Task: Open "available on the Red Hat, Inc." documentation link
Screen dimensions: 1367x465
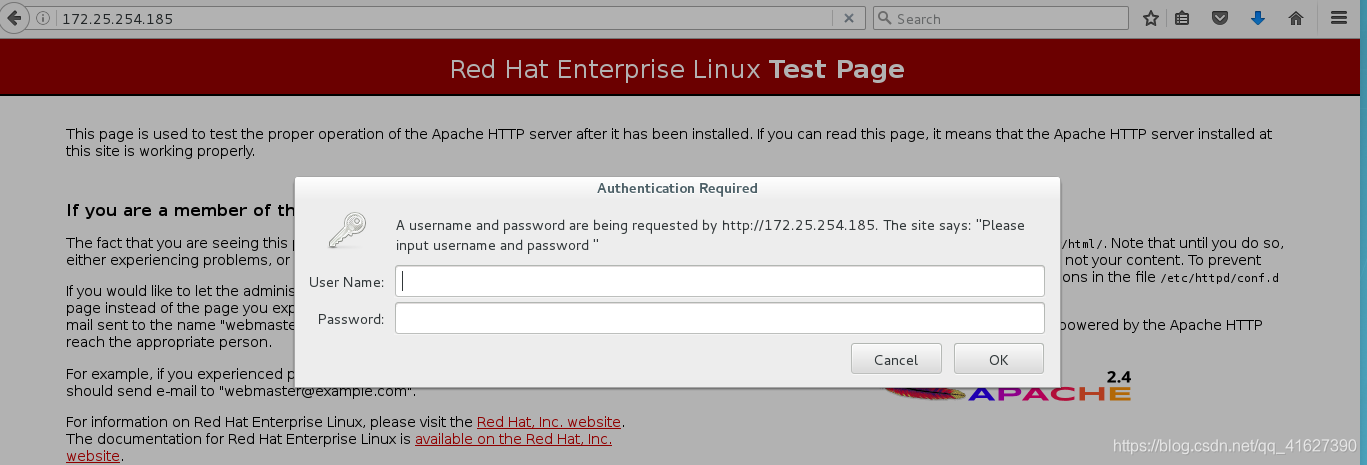Action: pyautogui.click(x=513, y=439)
